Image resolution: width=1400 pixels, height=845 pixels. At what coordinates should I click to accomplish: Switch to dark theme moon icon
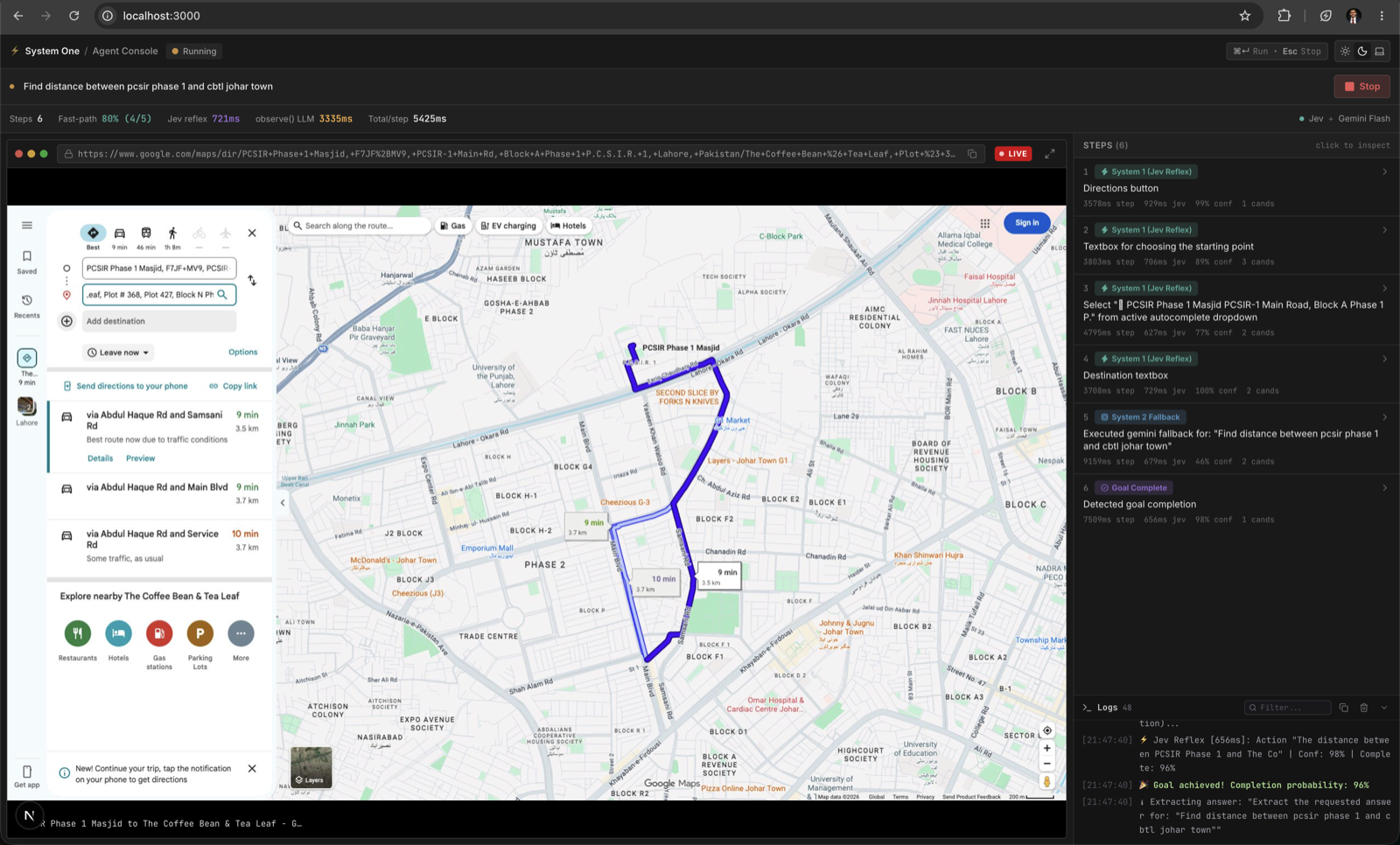click(1362, 51)
